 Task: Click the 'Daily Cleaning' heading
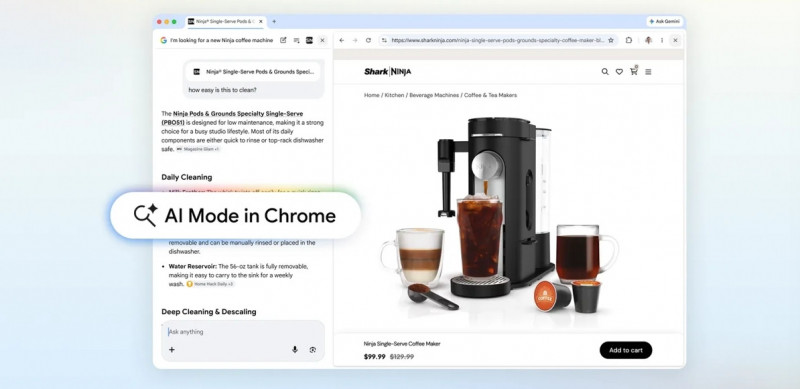pos(187,177)
